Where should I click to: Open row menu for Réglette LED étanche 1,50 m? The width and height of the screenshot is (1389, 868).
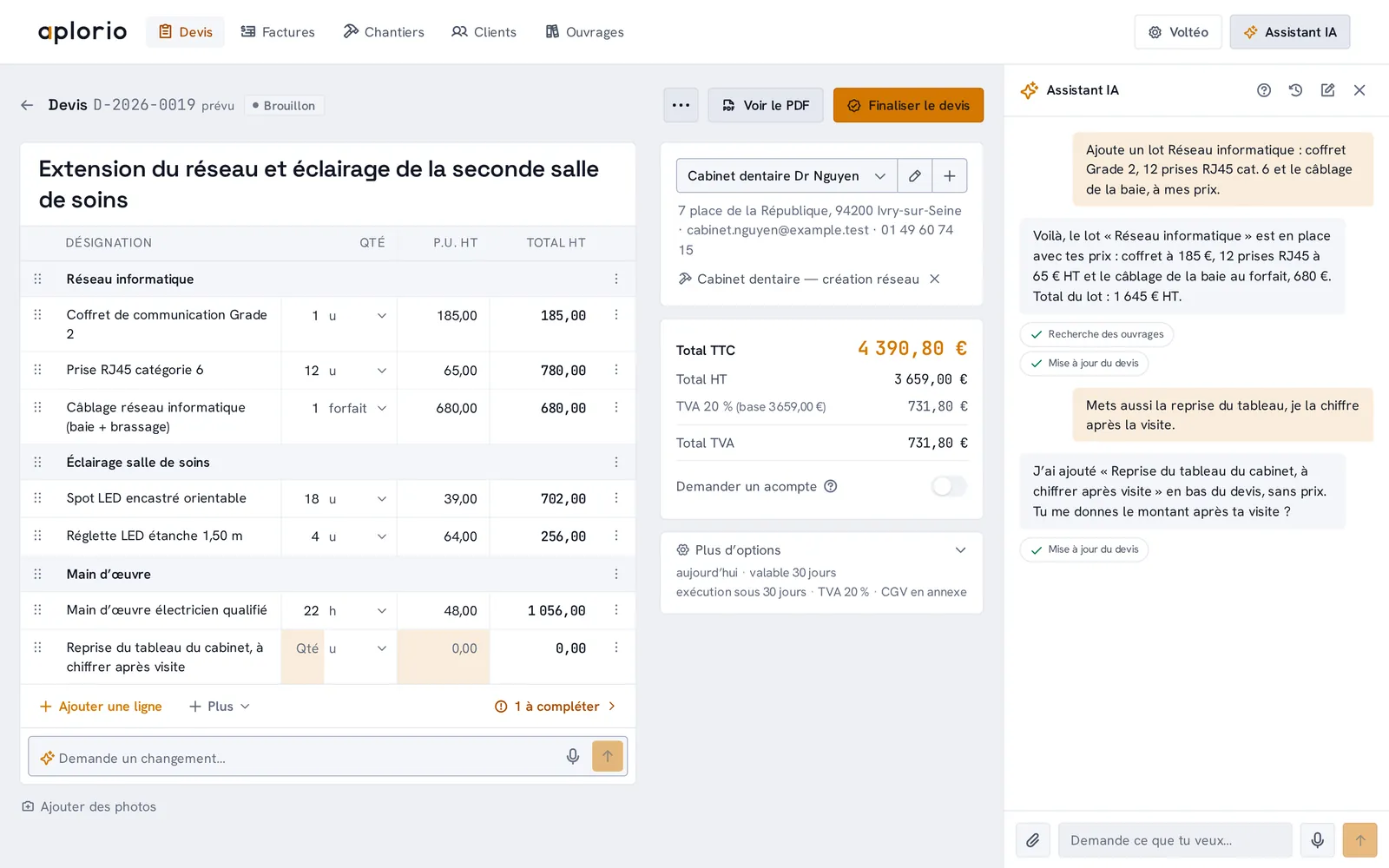(616, 536)
